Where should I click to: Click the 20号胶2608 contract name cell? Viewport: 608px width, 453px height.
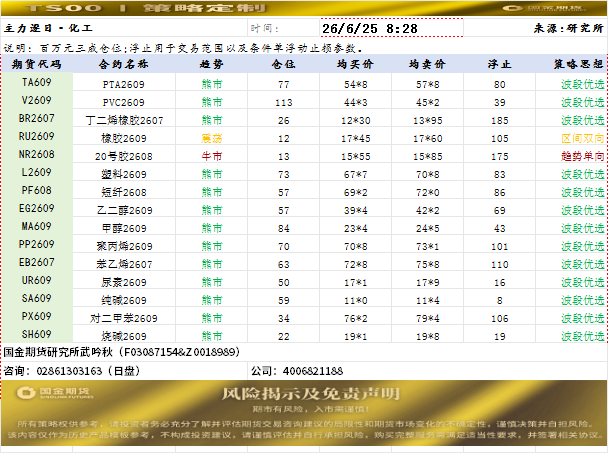[x=124, y=156]
